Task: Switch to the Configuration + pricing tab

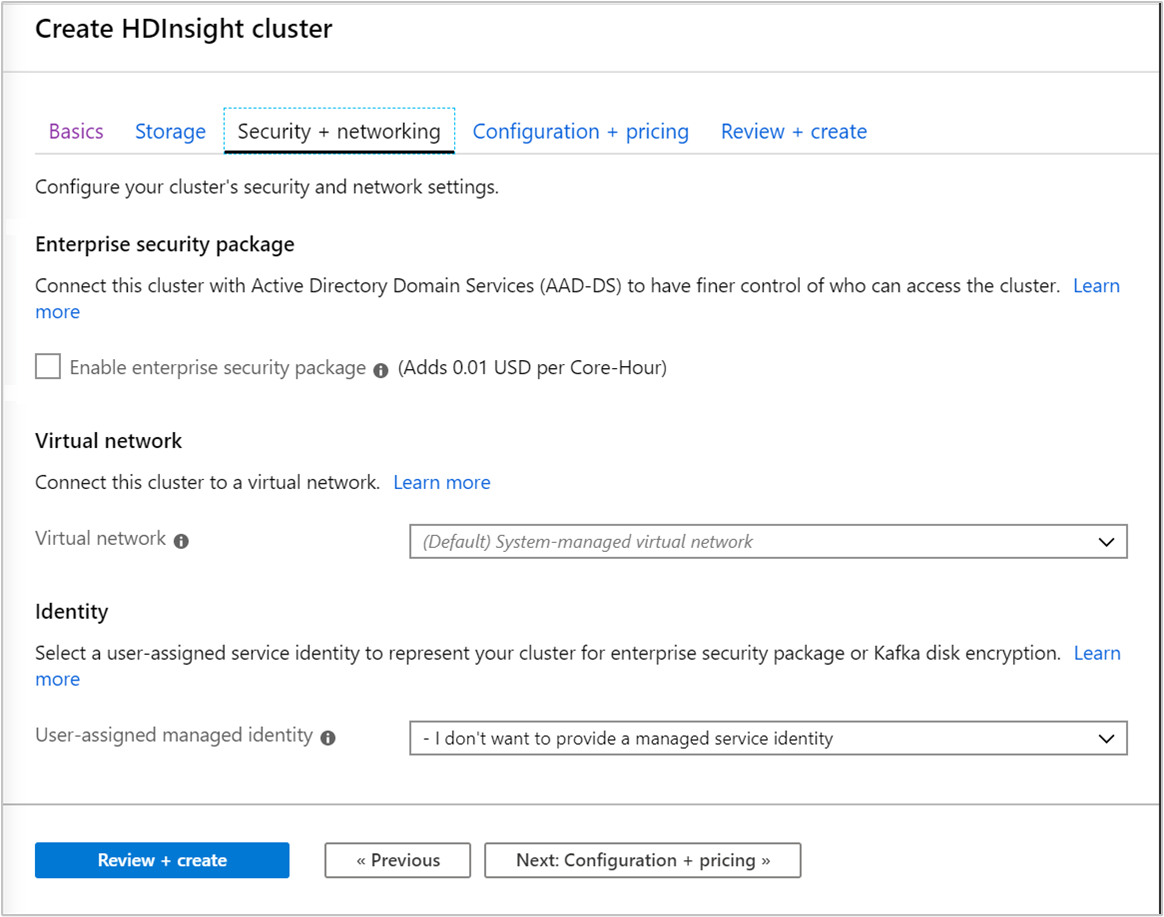Action: click(580, 131)
